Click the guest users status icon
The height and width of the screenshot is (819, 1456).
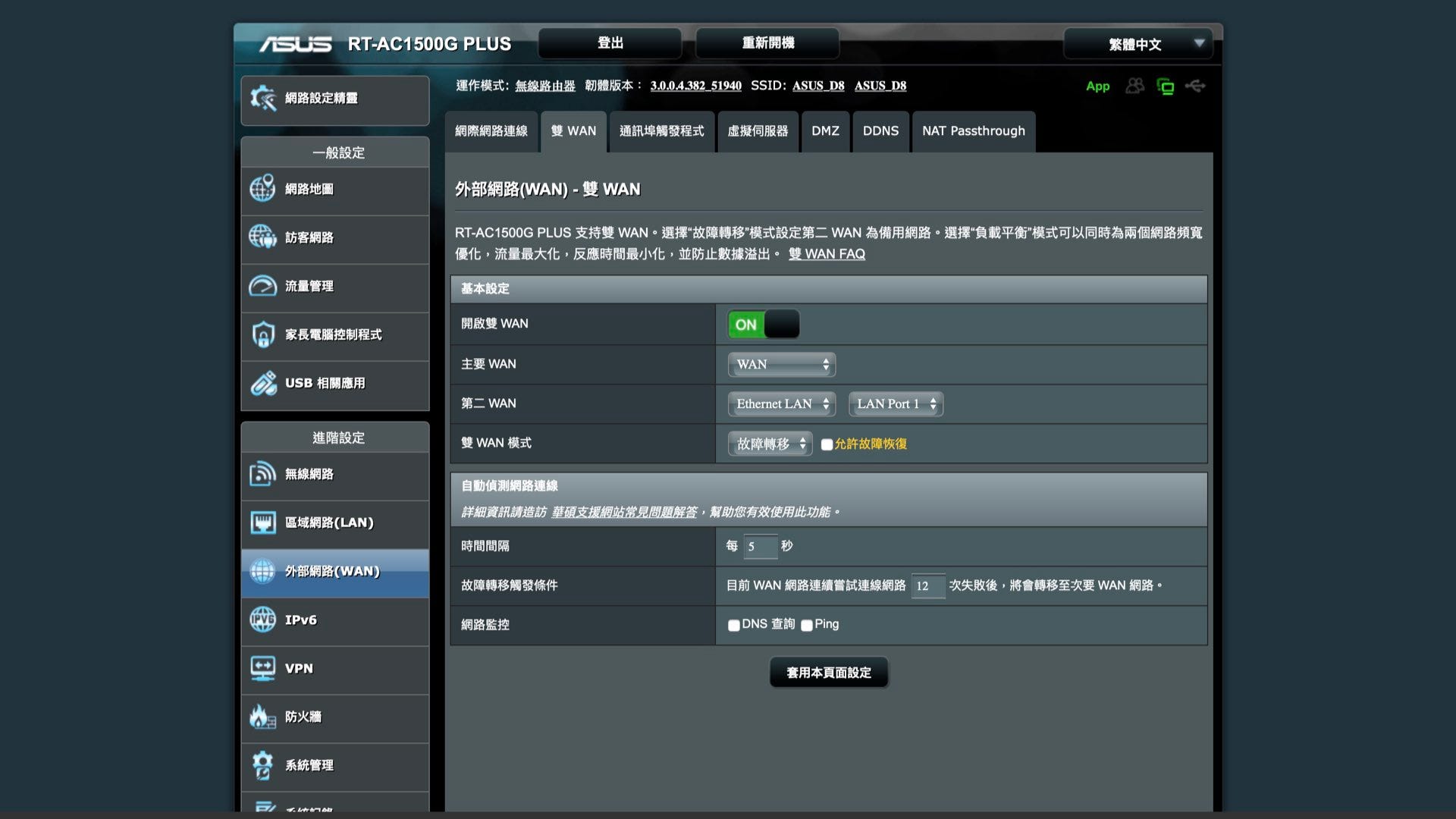pyautogui.click(x=1134, y=86)
